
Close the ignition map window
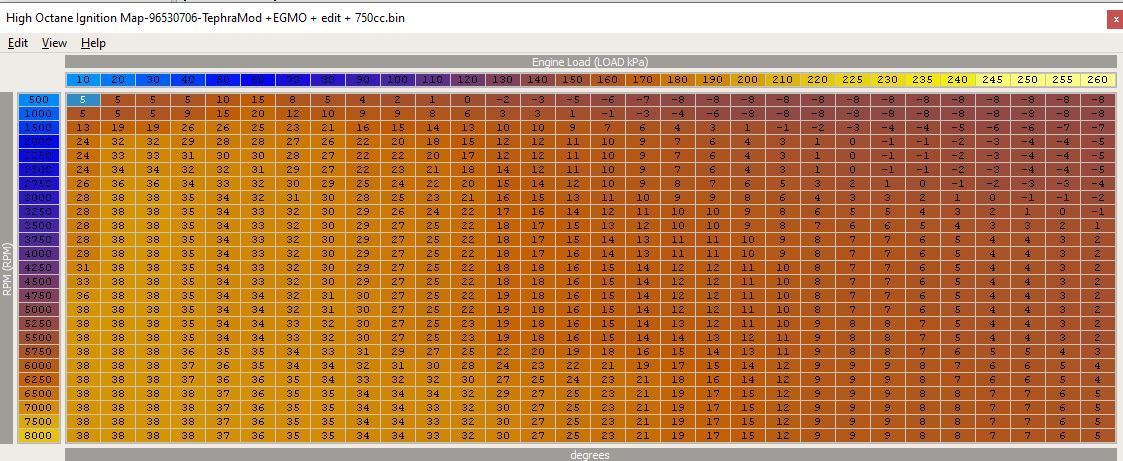(x=1114, y=19)
